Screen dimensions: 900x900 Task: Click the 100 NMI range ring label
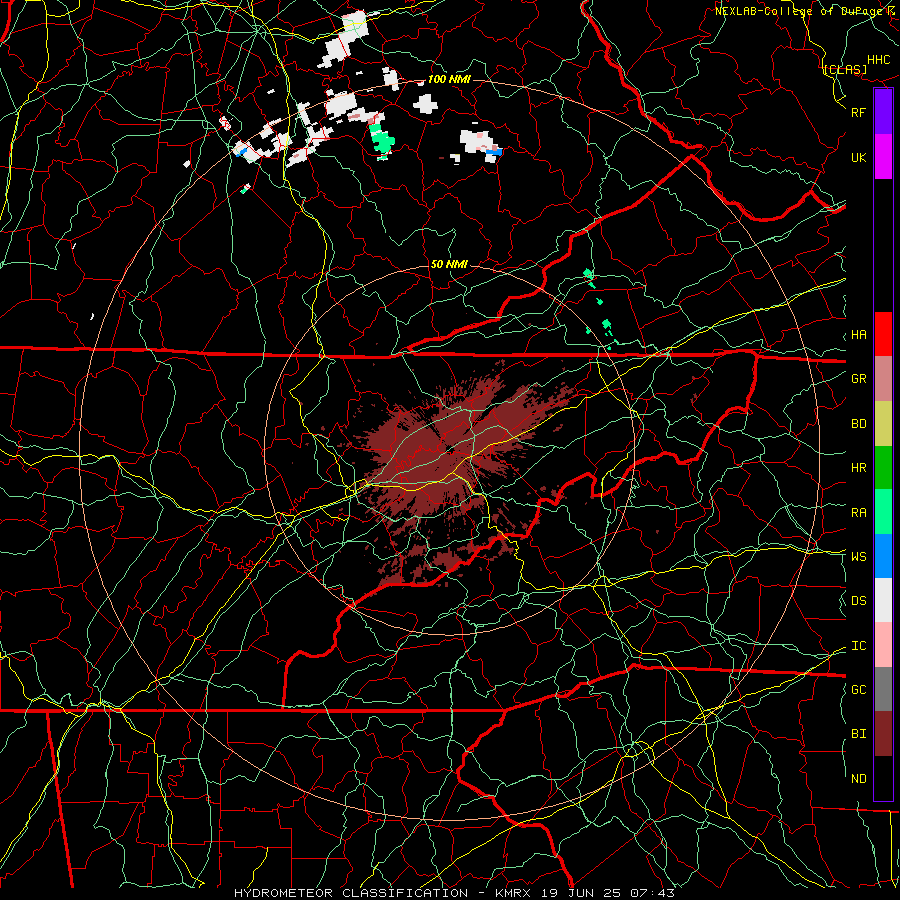pyautogui.click(x=449, y=79)
